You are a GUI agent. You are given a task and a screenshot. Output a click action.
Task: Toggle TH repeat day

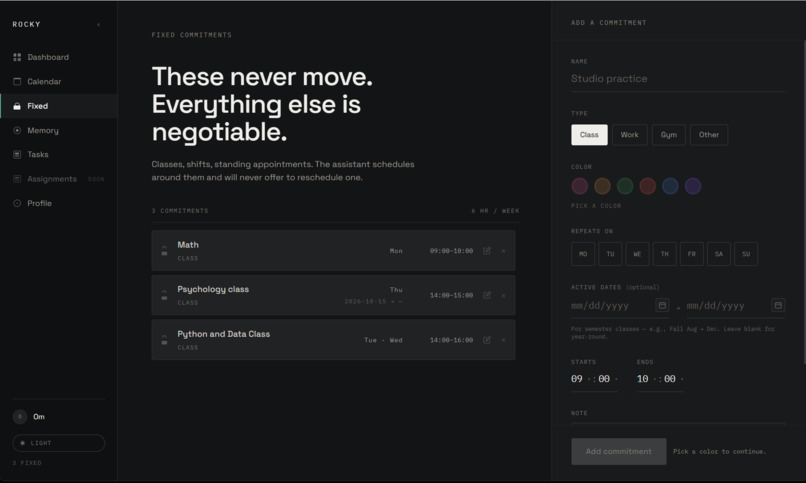point(665,254)
